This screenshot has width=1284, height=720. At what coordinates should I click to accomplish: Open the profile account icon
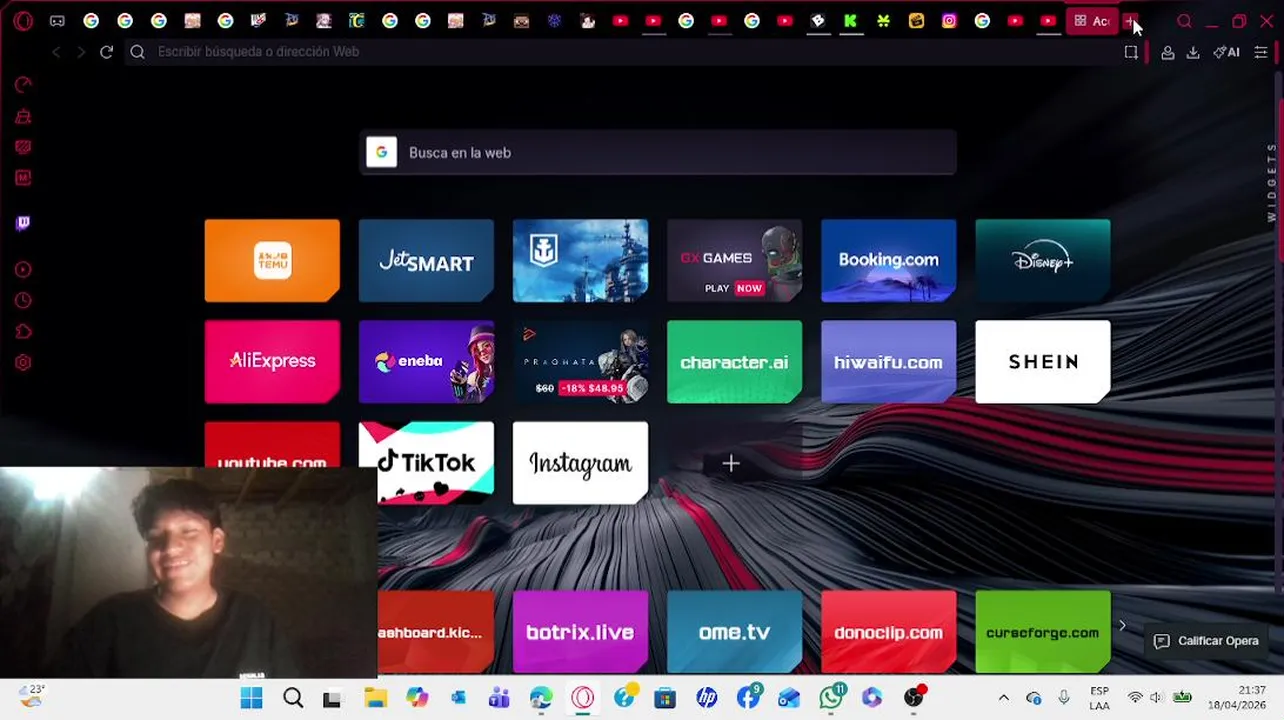coord(1167,53)
